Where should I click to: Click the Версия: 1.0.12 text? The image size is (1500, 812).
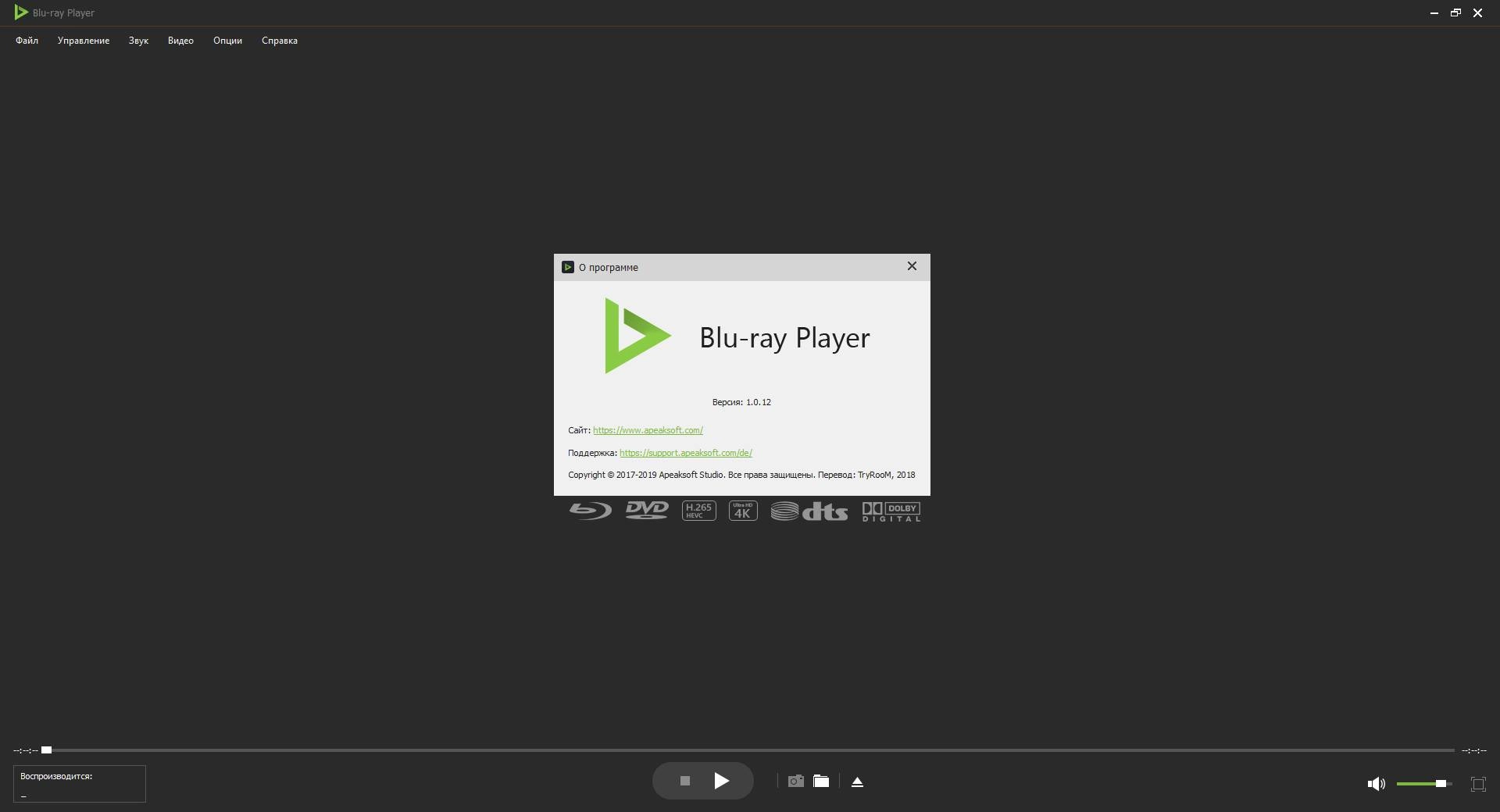[741, 402]
